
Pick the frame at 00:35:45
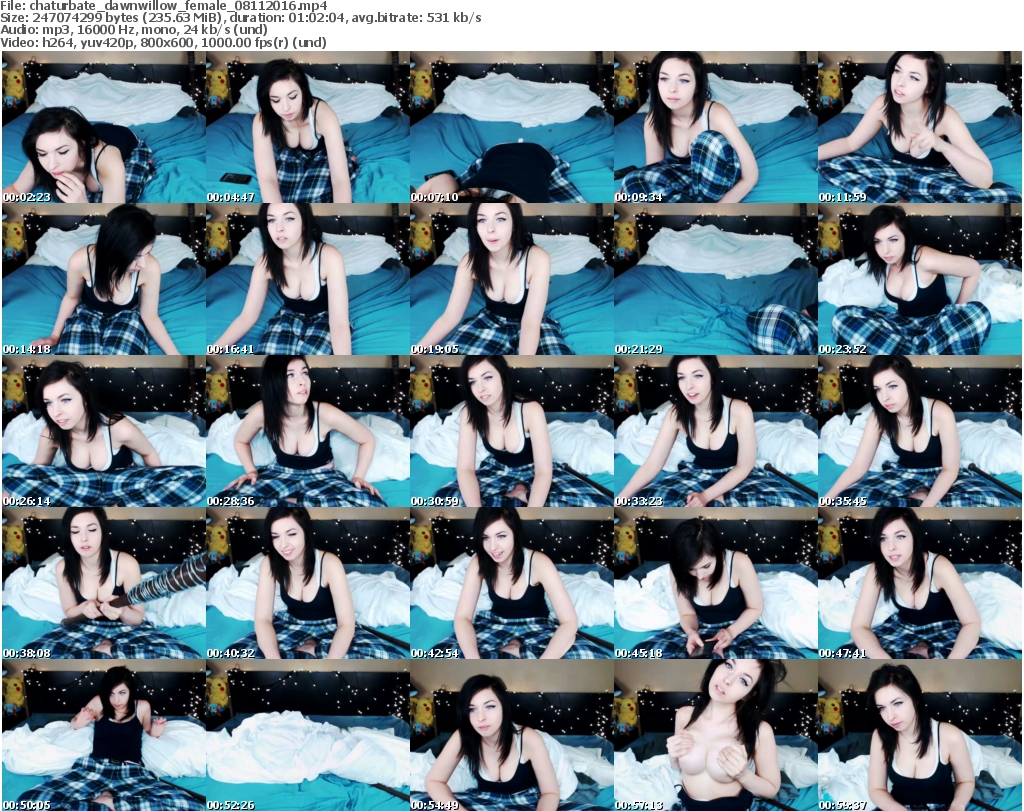click(x=920, y=432)
